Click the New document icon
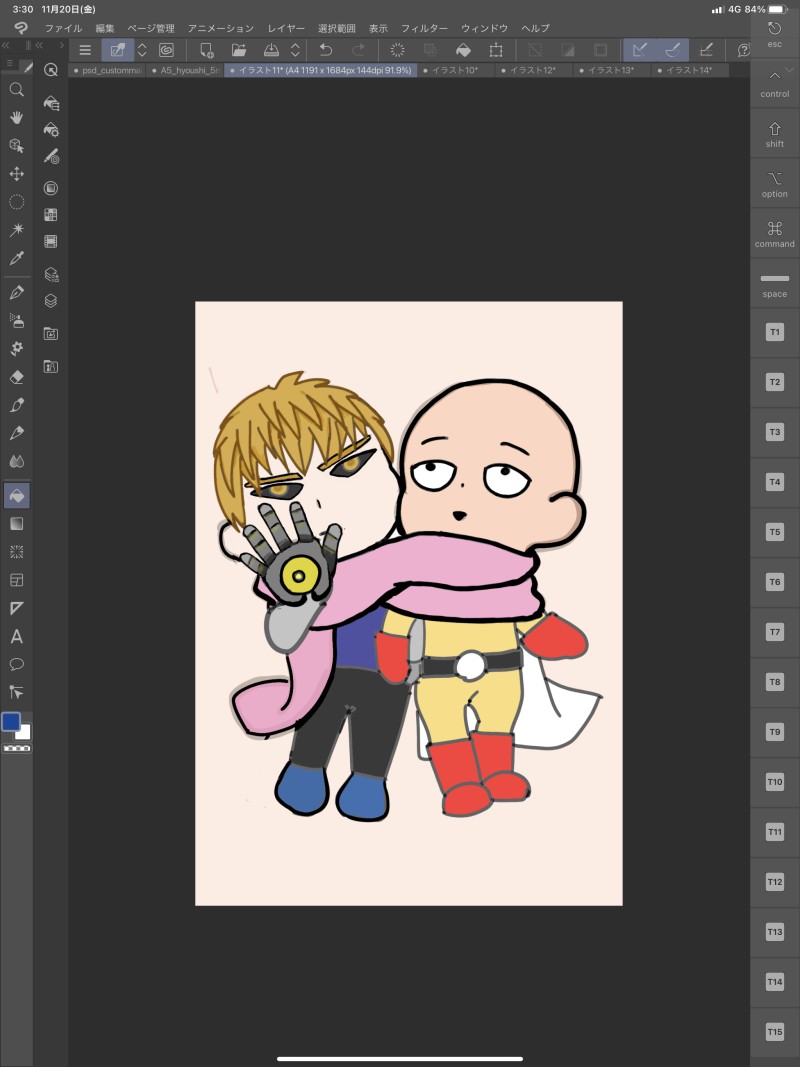 [x=206, y=50]
